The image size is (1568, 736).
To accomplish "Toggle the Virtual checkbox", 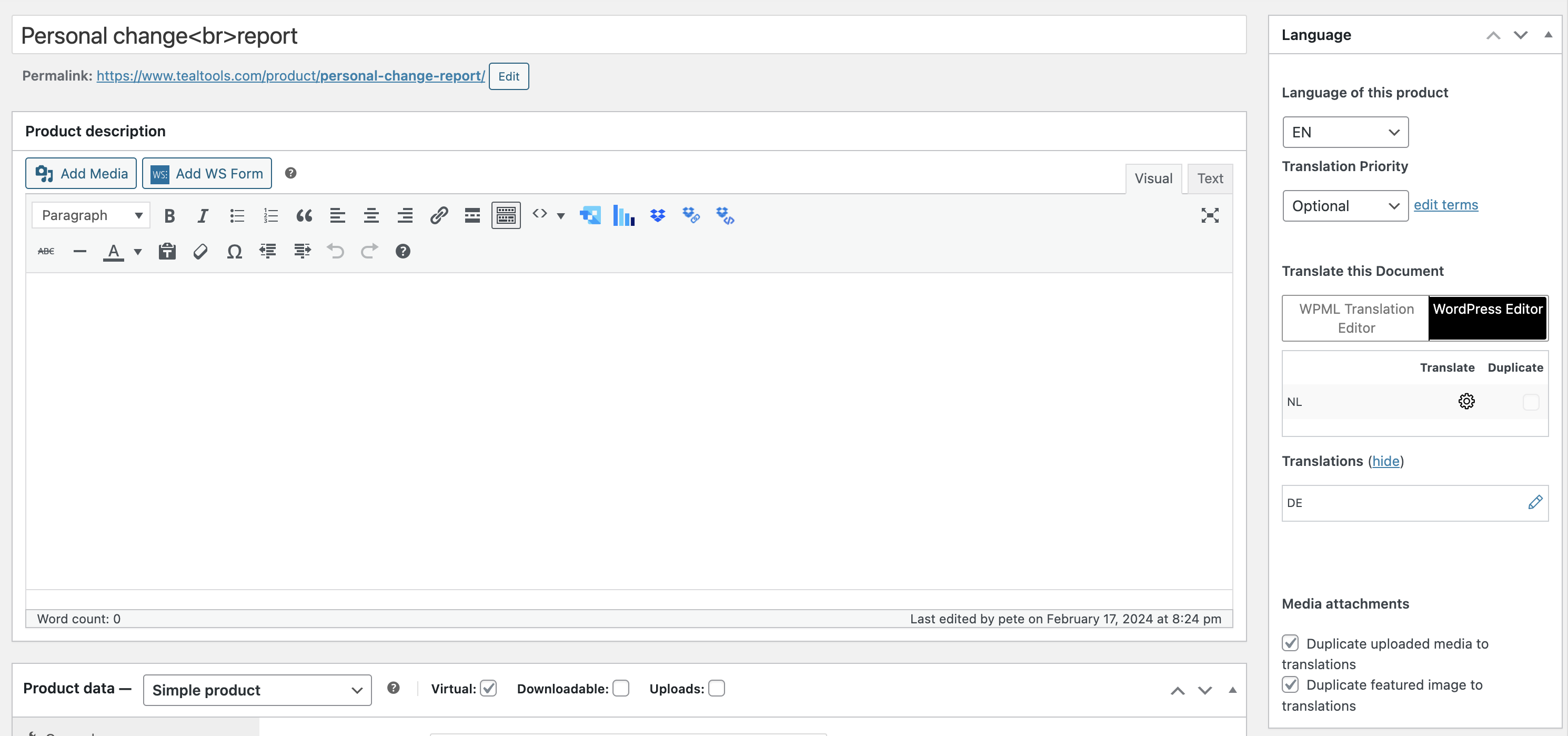I will coord(489,689).
